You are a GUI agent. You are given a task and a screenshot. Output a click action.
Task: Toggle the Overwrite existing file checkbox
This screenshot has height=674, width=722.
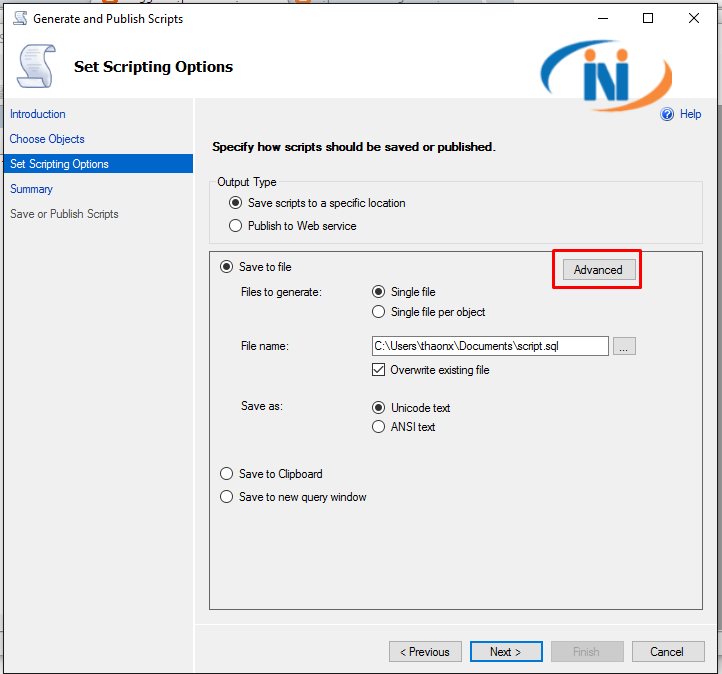tap(378, 370)
